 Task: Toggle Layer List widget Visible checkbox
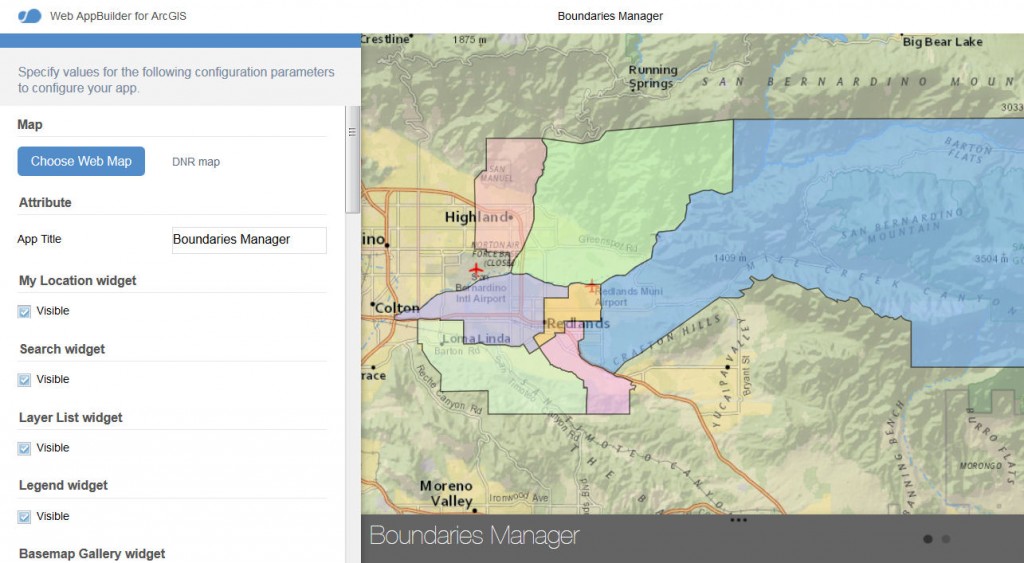pos(24,449)
